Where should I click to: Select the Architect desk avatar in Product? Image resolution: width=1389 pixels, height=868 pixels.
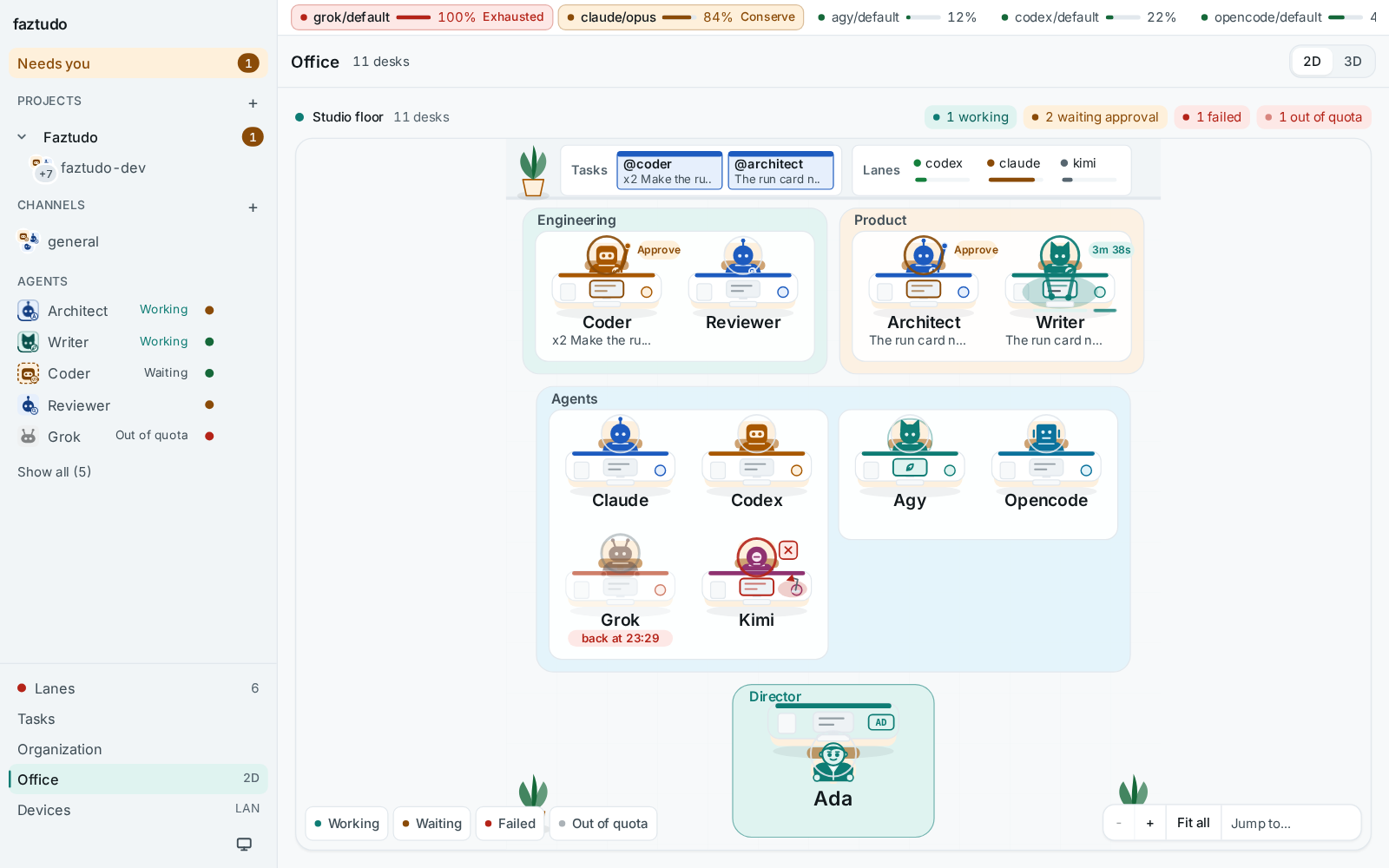924,256
